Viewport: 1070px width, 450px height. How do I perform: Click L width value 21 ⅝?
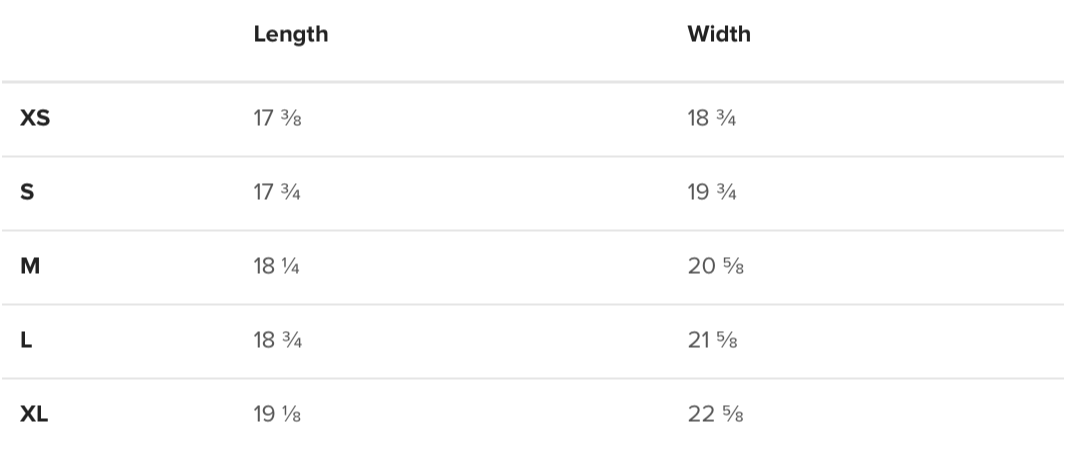point(713,341)
